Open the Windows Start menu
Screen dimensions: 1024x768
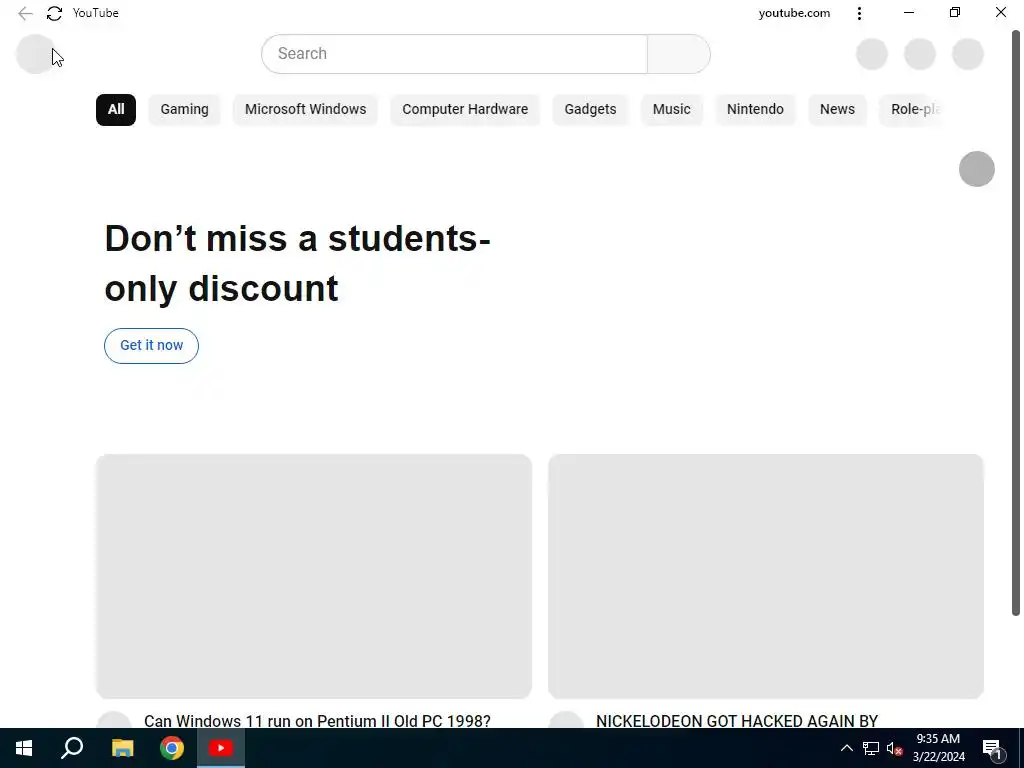pos(24,748)
